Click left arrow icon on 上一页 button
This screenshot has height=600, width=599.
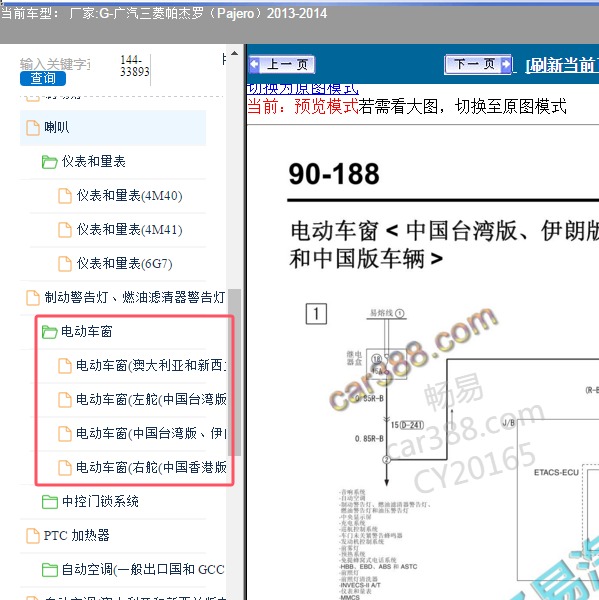coord(254,64)
